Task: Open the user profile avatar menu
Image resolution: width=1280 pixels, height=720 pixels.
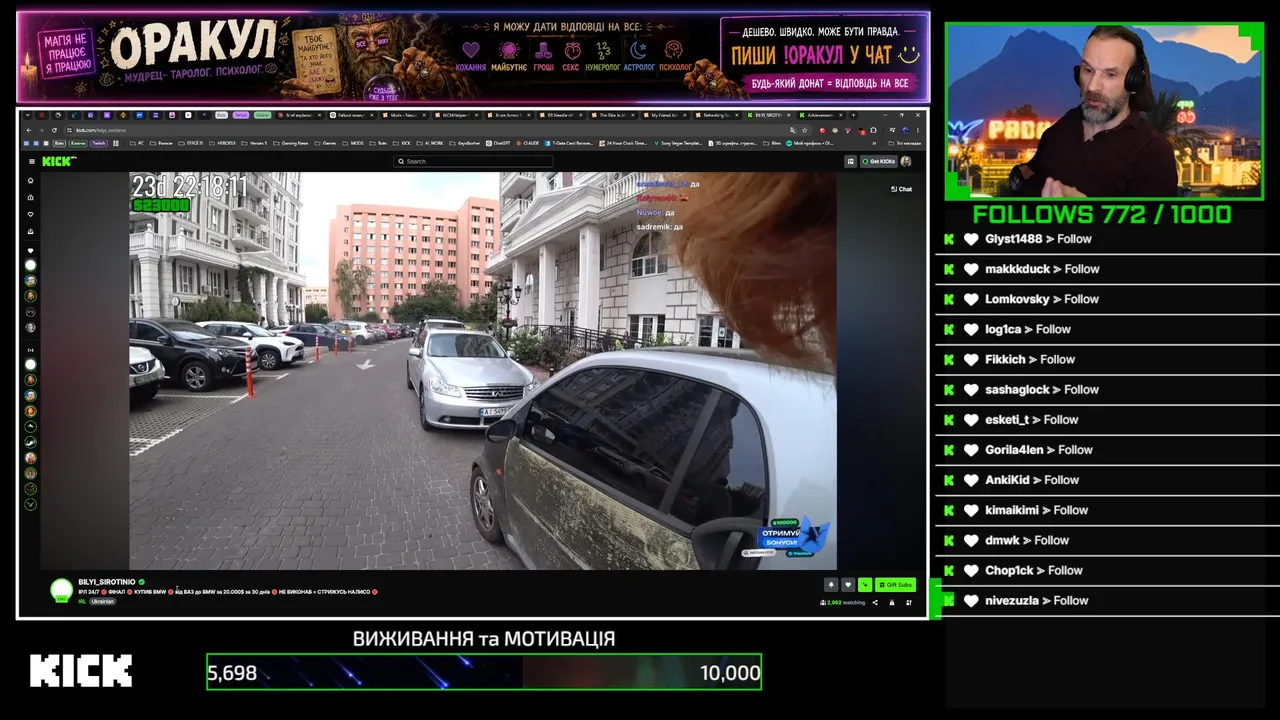Action: point(906,161)
